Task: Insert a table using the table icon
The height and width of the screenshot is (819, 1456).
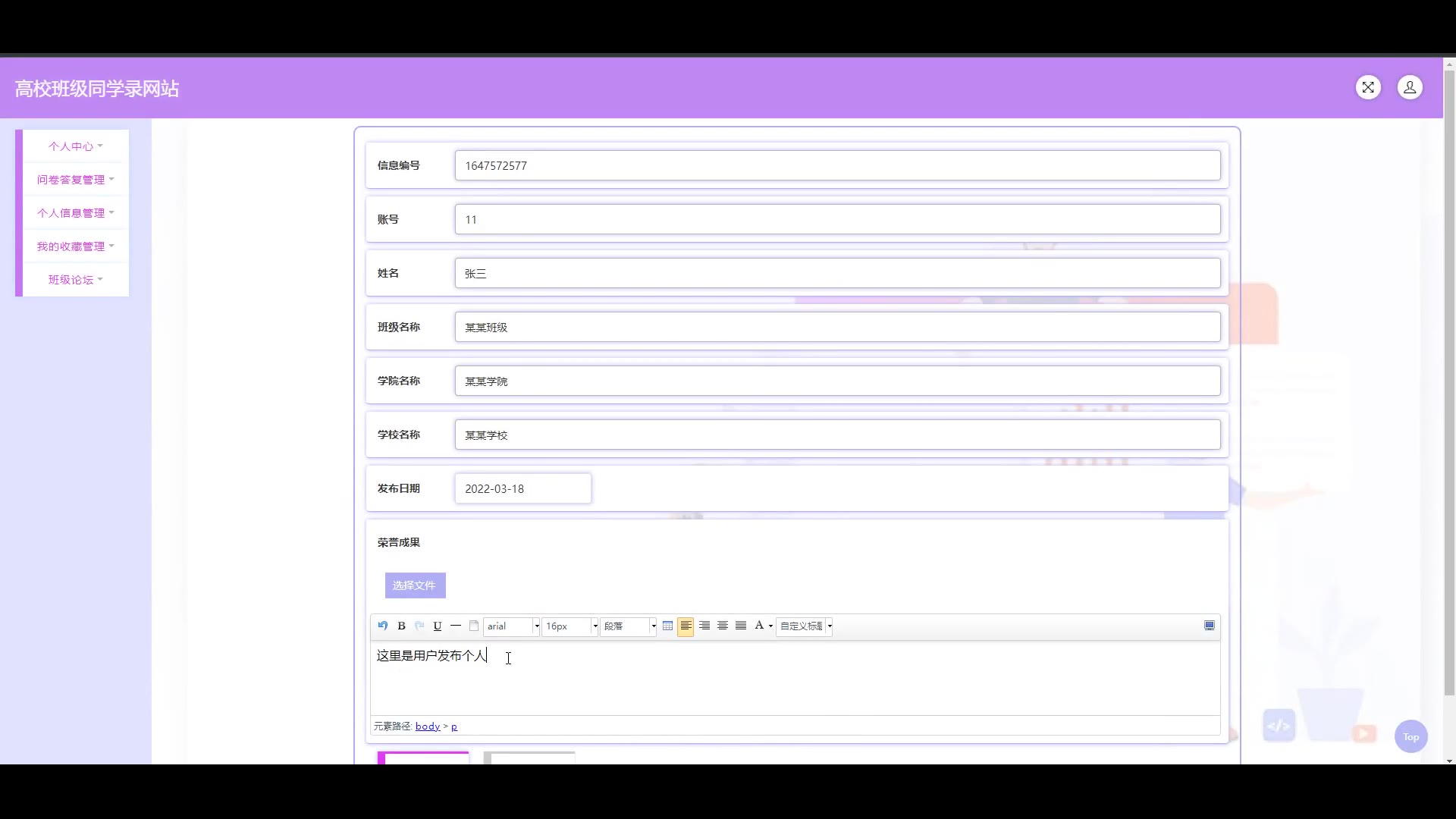Action: [667, 626]
